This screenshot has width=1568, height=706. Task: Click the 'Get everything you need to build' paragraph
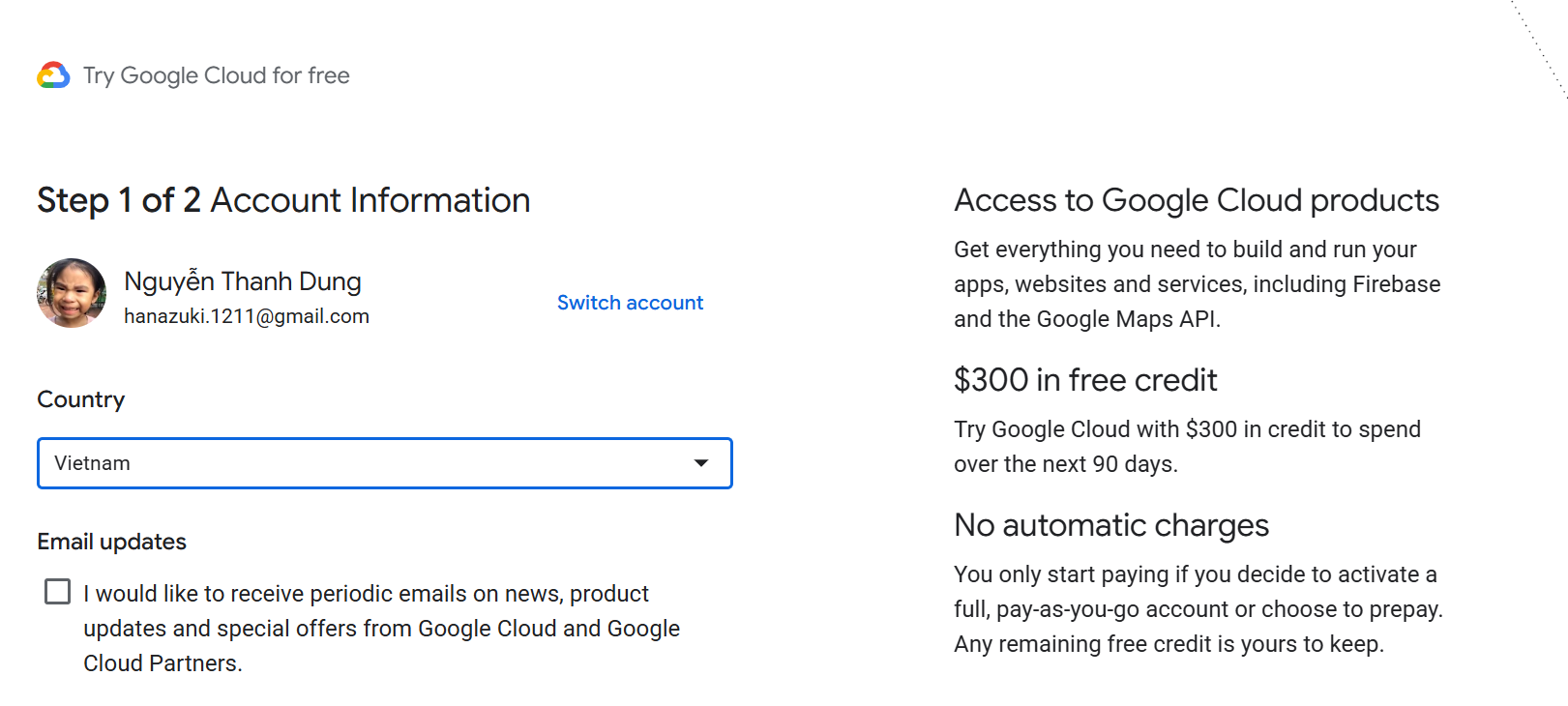(x=1198, y=284)
